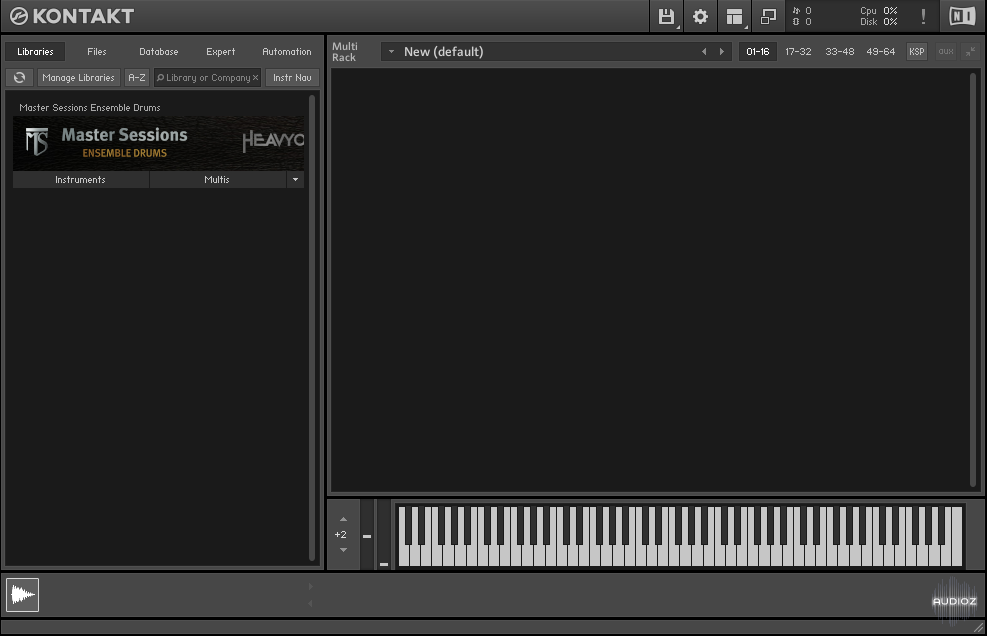Open the Automation tab
Screen dimensions: 987x636
click(286, 52)
